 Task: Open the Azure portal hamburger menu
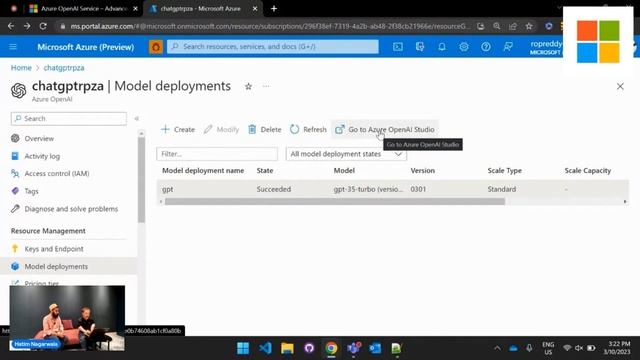(x=13, y=47)
